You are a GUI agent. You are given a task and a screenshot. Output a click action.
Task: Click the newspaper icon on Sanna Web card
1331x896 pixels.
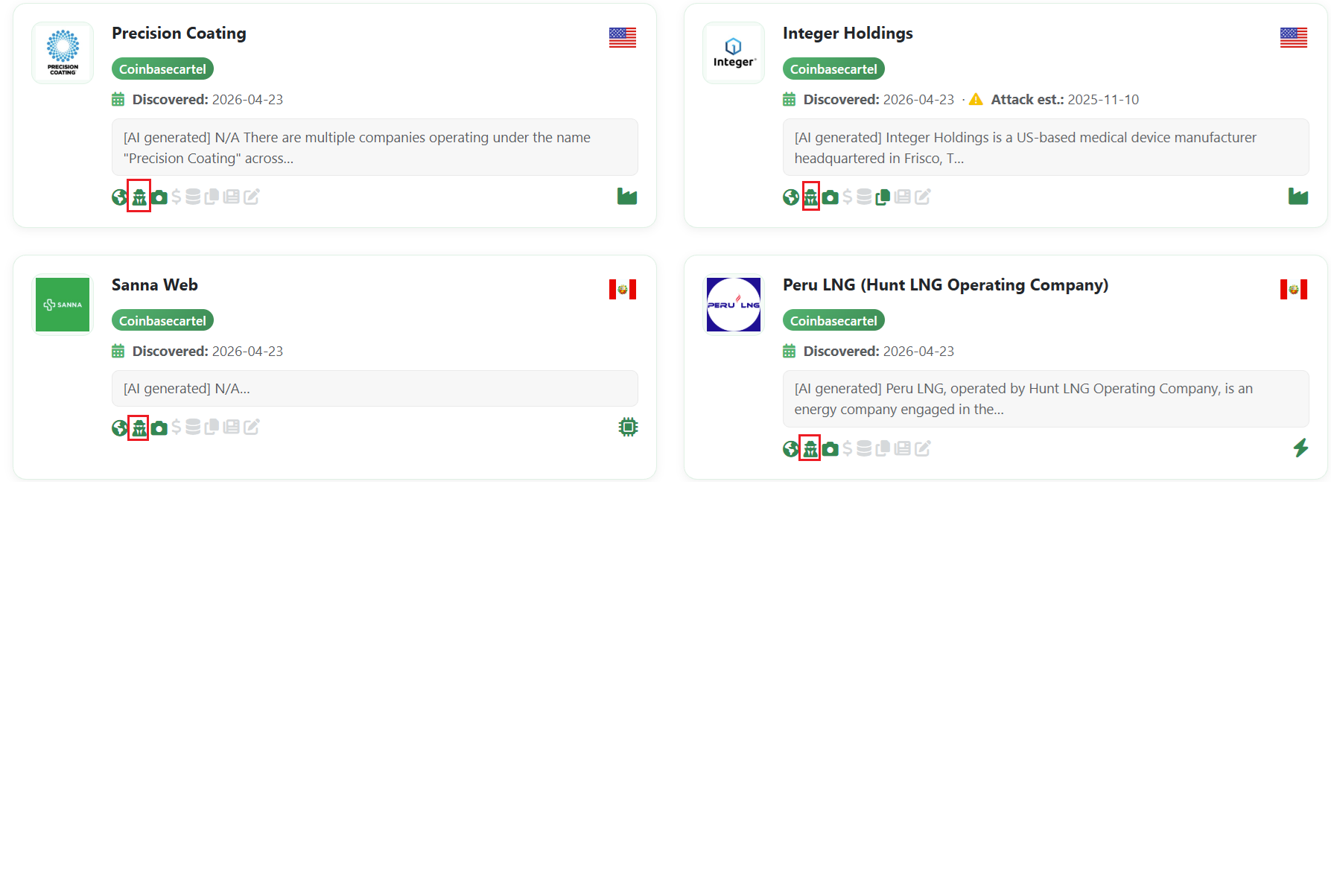pos(232,428)
